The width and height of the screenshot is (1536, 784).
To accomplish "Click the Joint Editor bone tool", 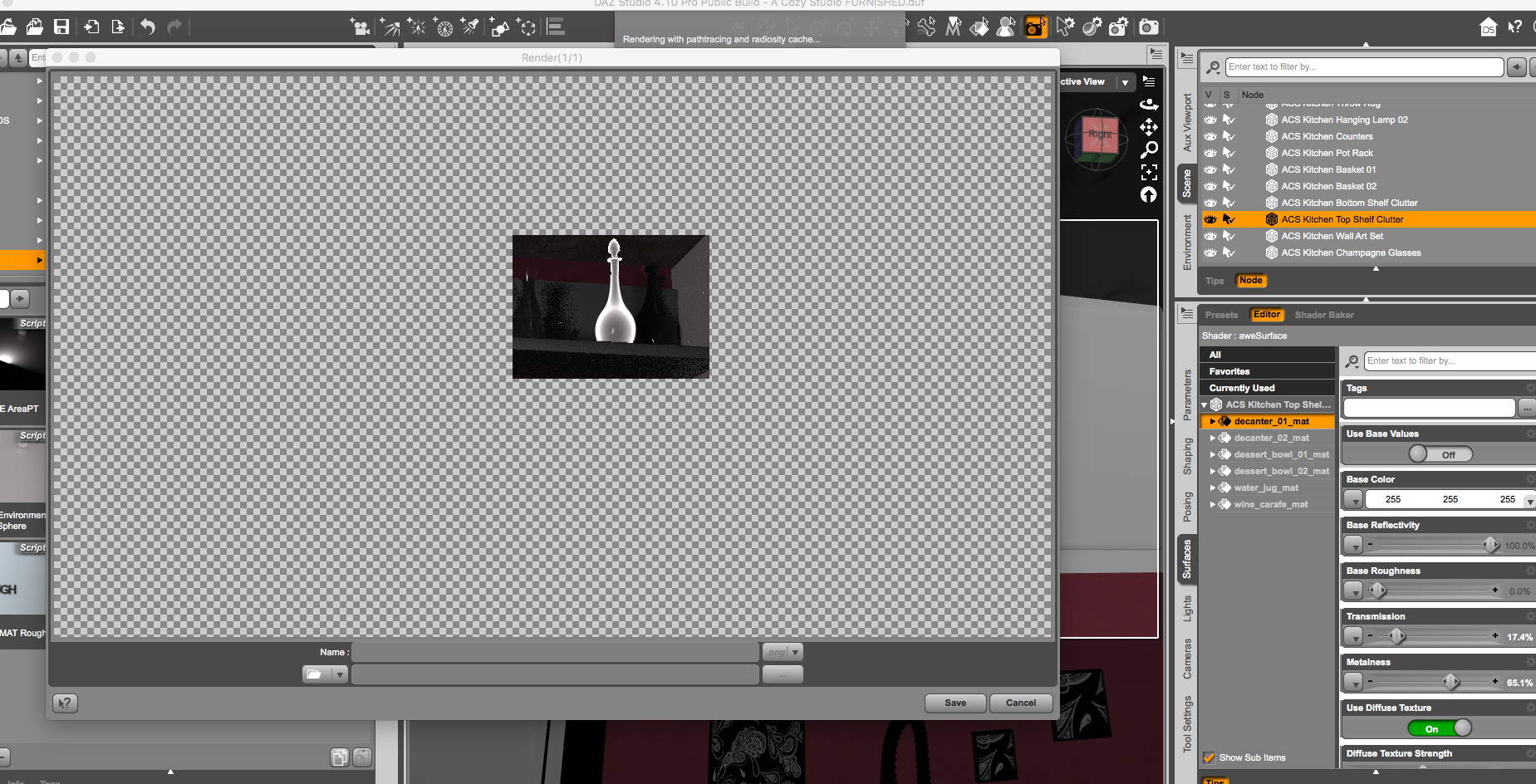I will click(x=926, y=27).
